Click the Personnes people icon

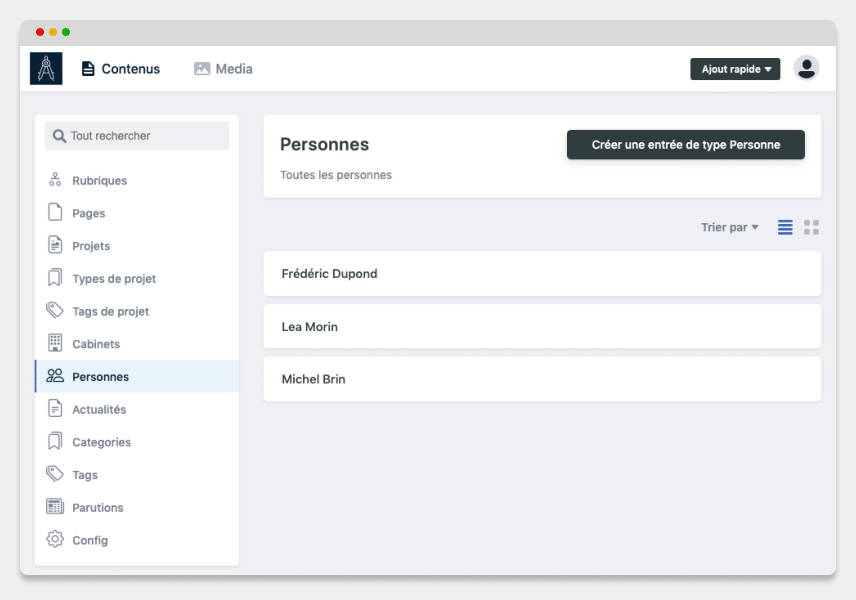click(x=55, y=376)
